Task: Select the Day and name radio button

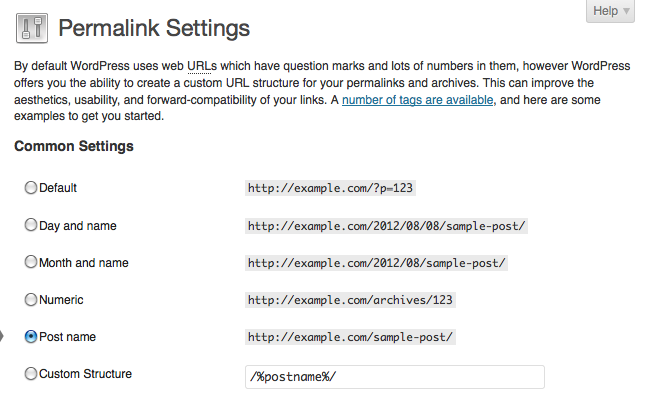Action: [x=31, y=226]
